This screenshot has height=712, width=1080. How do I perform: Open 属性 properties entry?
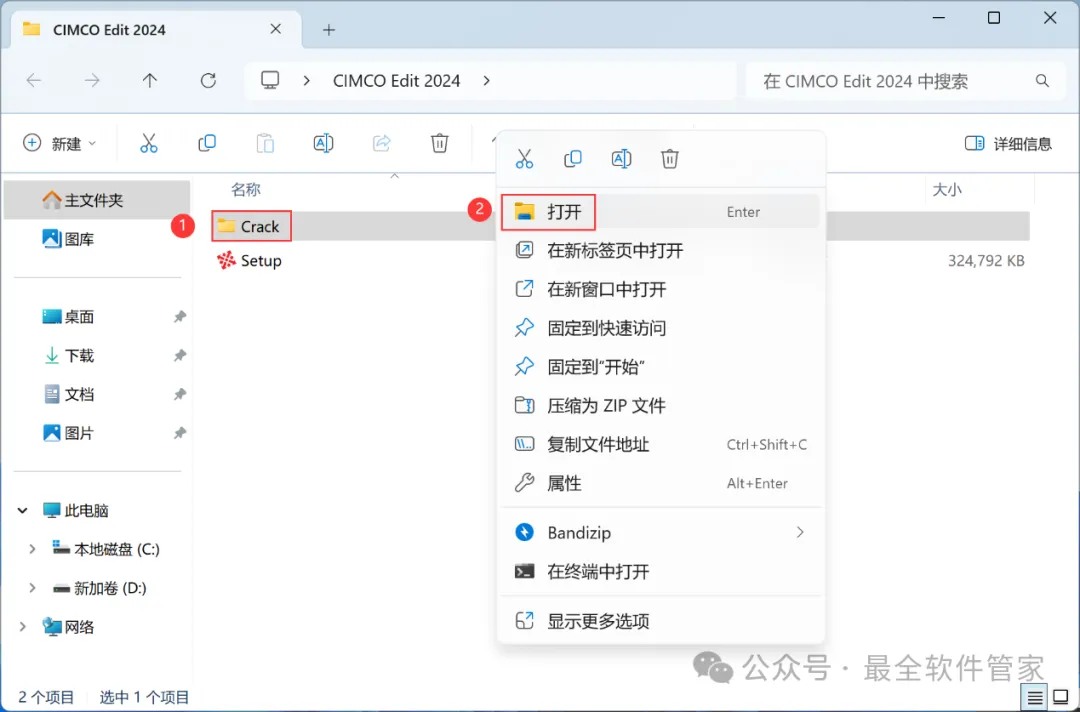(x=661, y=483)
